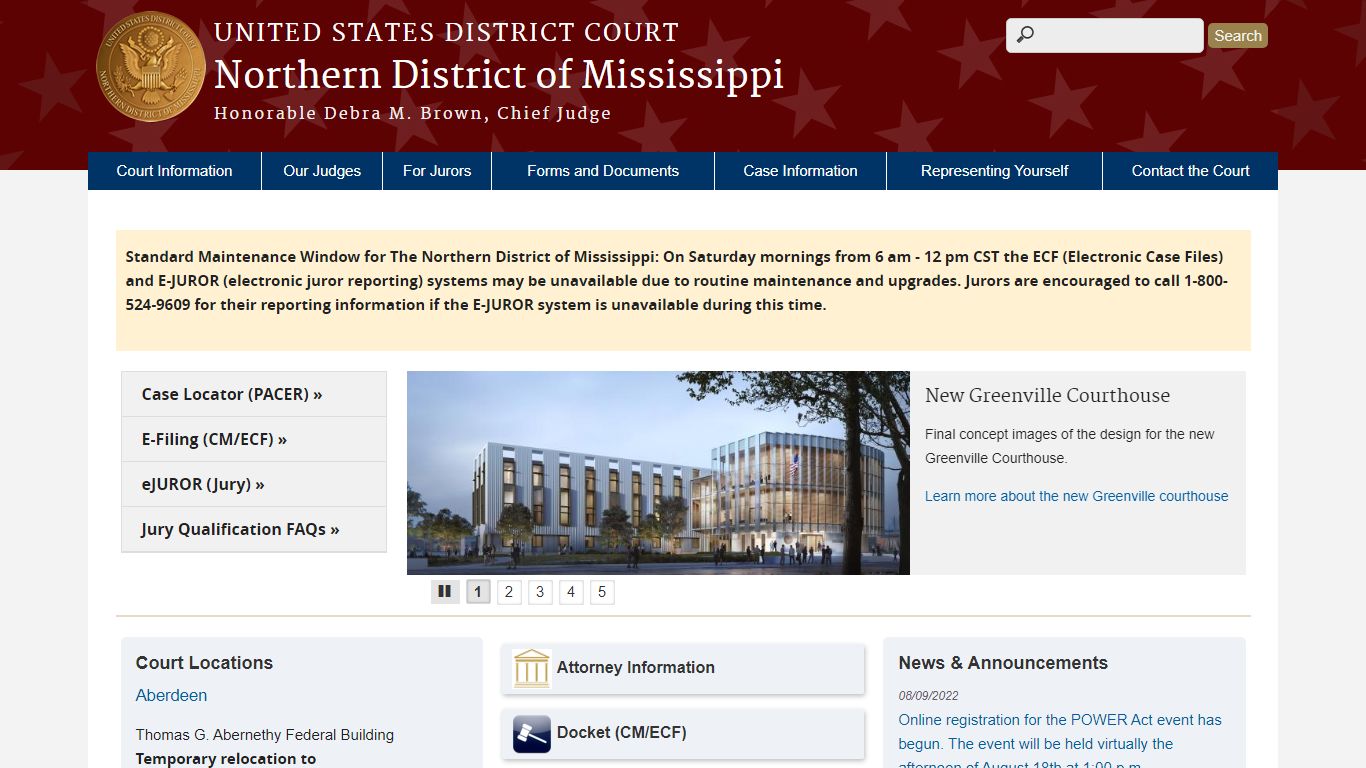Viewport: 1366px width, 768px height.
Task: Click Temporary relocation to text
Action: [x=226, y=759]
